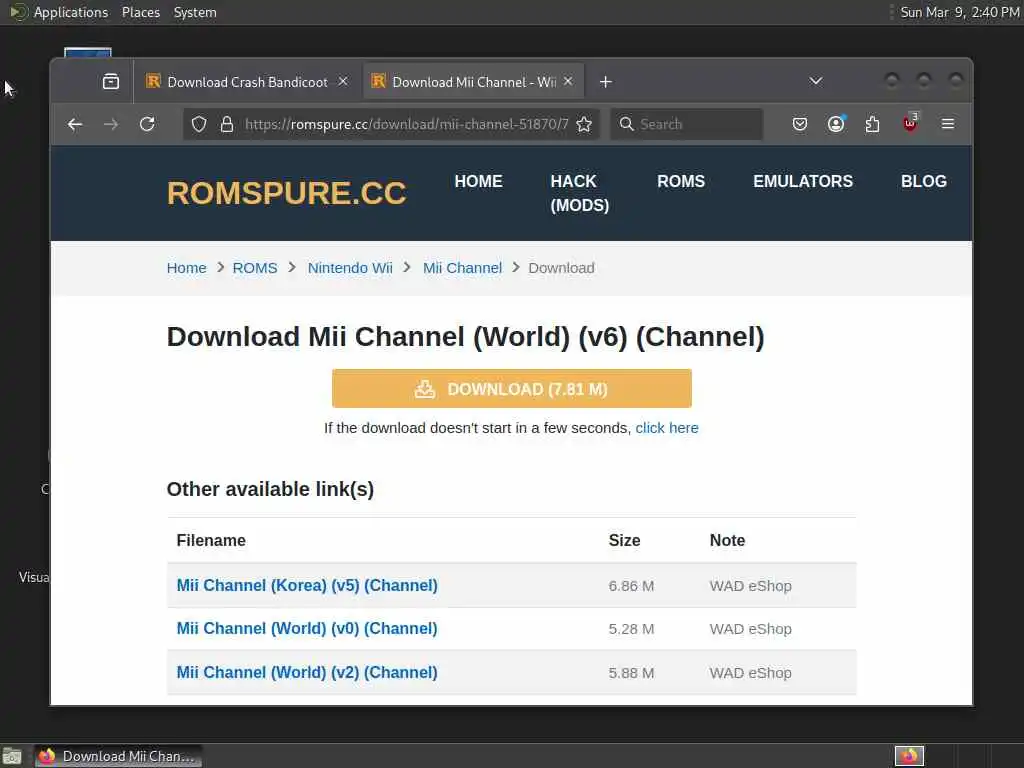Click the Download Mii Chan taskbar button
The width and height of the screenshot is (1024, 768).
pyautogui.click(x=118, y=756)
